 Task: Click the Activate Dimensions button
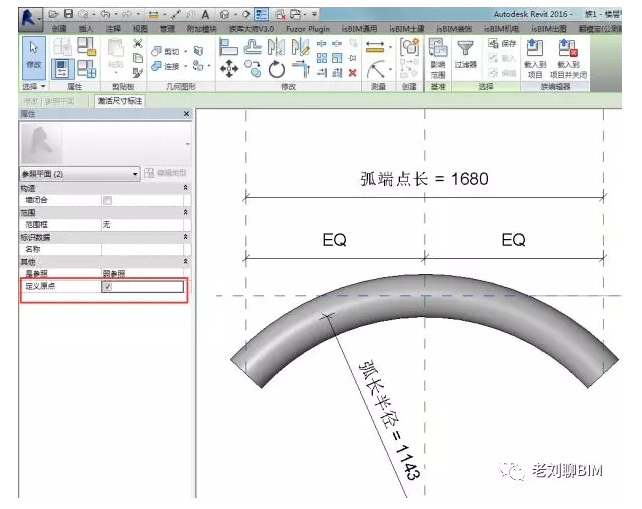(120, 101)
